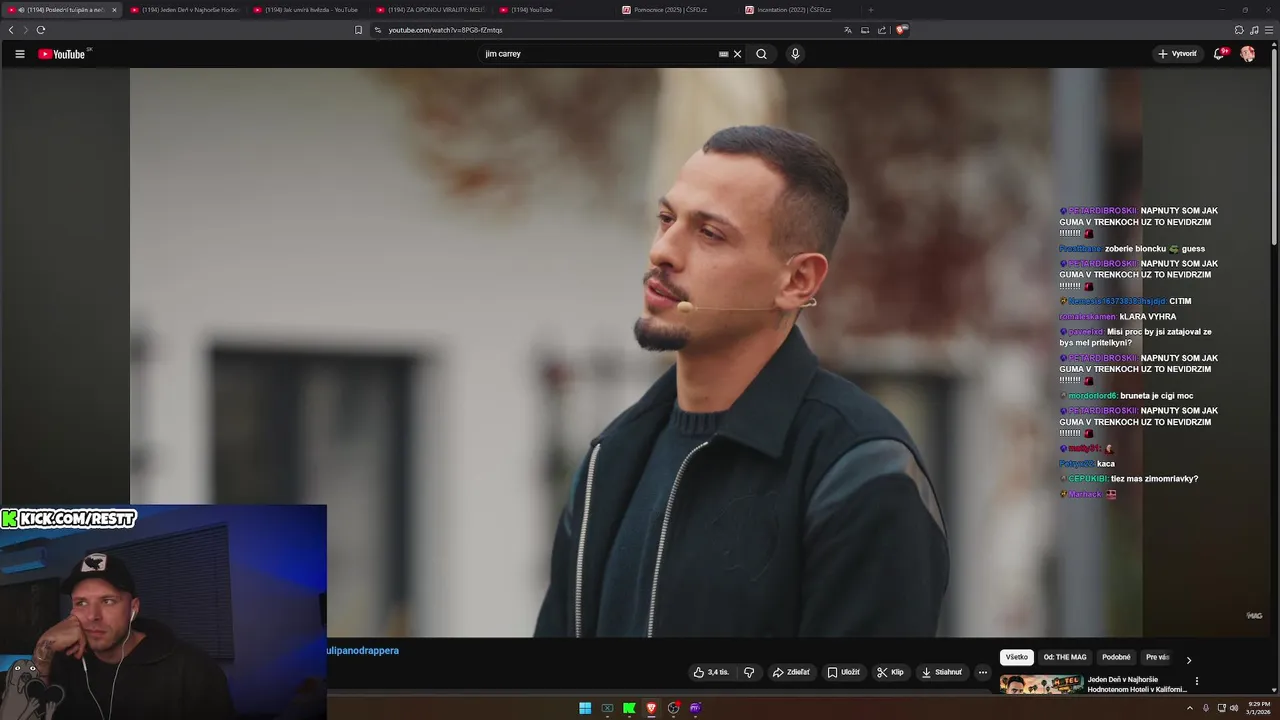Image resolution: width=1280 pixels, height=720 pixels.
Task: Open the media control music-note icon
Action: coord(1254,30)
